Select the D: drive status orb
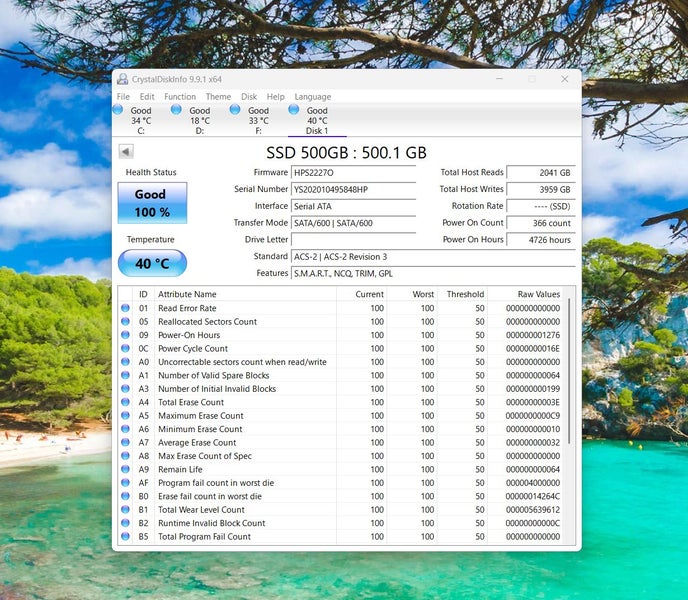The image size is (688, 600). point(176,109)
